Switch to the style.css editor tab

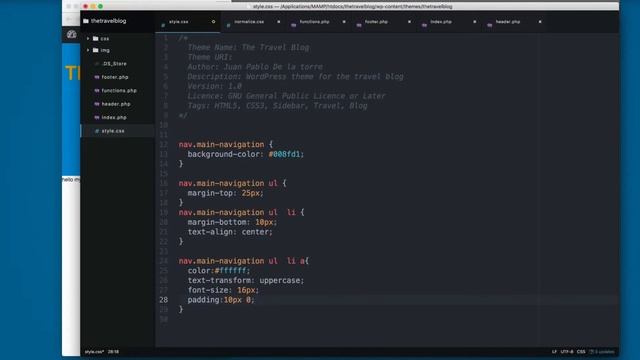pyautogui.click(x=188, y=22)
